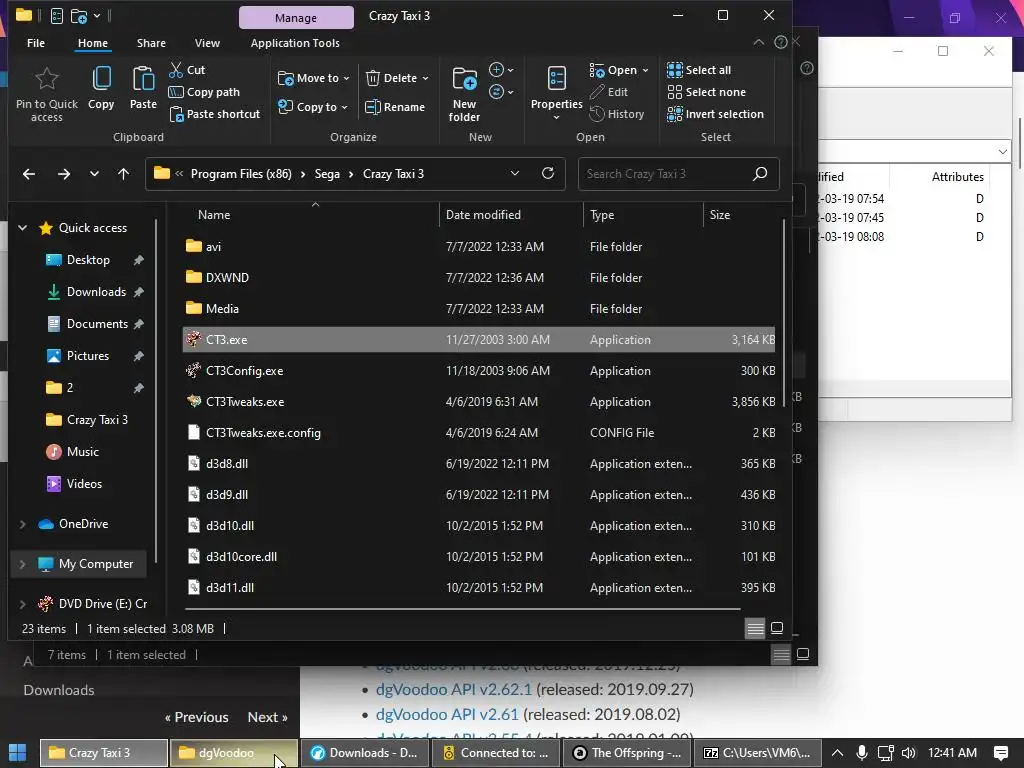The height and width of the screenshot is (768, 1024).
Task: Click the Paste clipboard icon
Action: (143, 79)
